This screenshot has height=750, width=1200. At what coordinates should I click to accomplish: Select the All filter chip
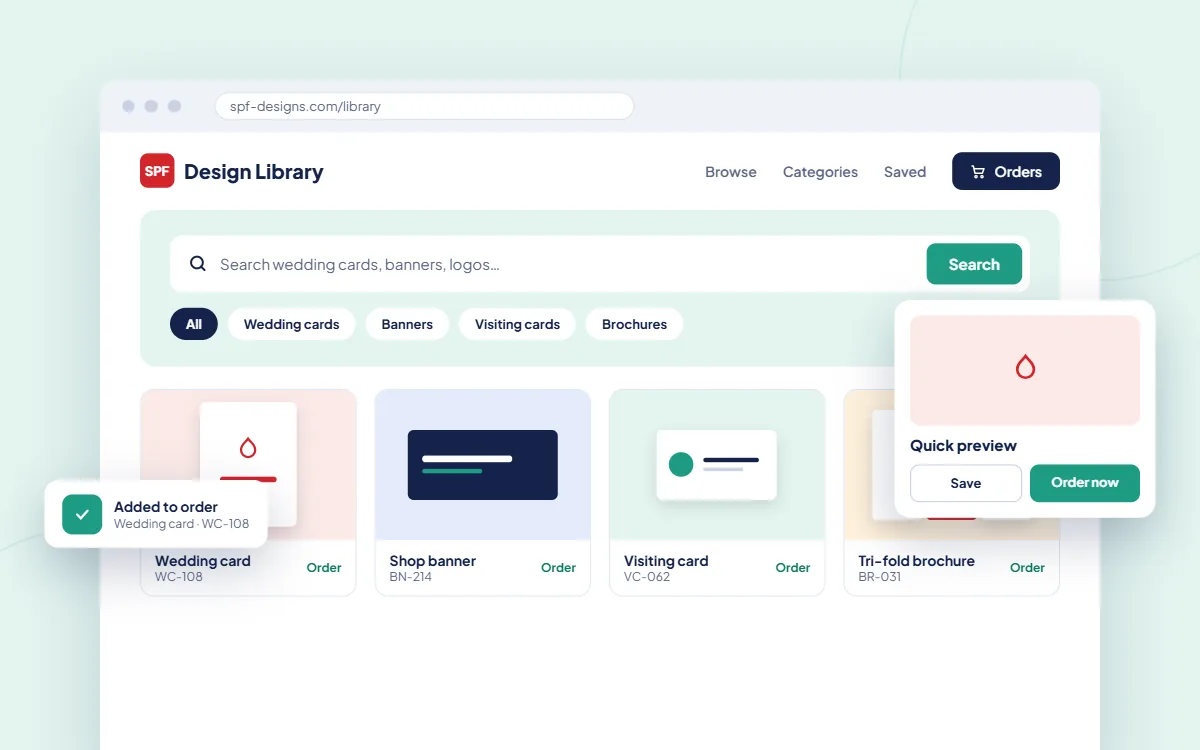coord(194,324)
